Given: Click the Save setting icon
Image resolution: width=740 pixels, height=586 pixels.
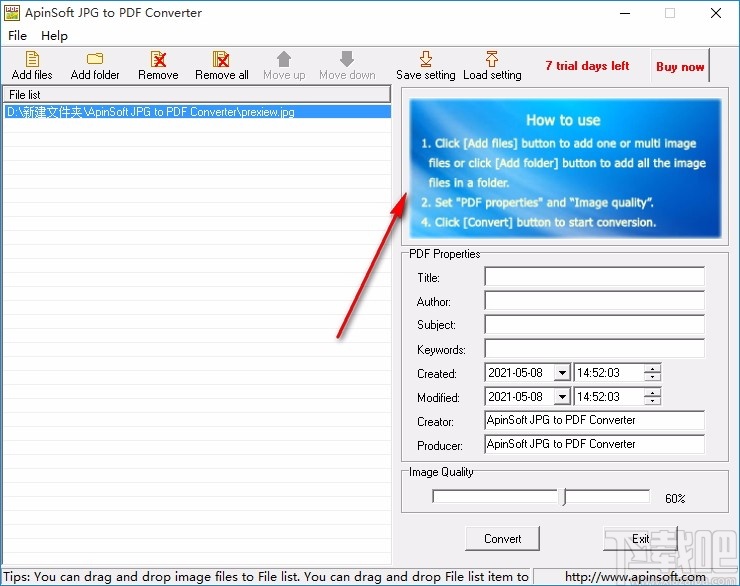Looking at the screenshot, I should pos(426,59).
